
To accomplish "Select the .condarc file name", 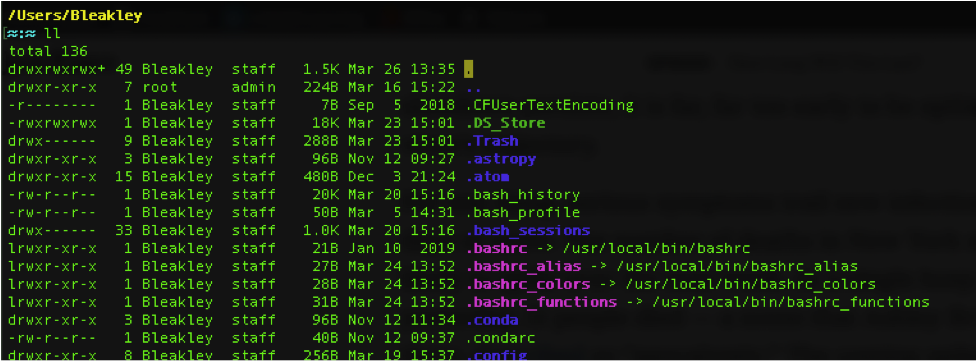I will click(500, 339).
